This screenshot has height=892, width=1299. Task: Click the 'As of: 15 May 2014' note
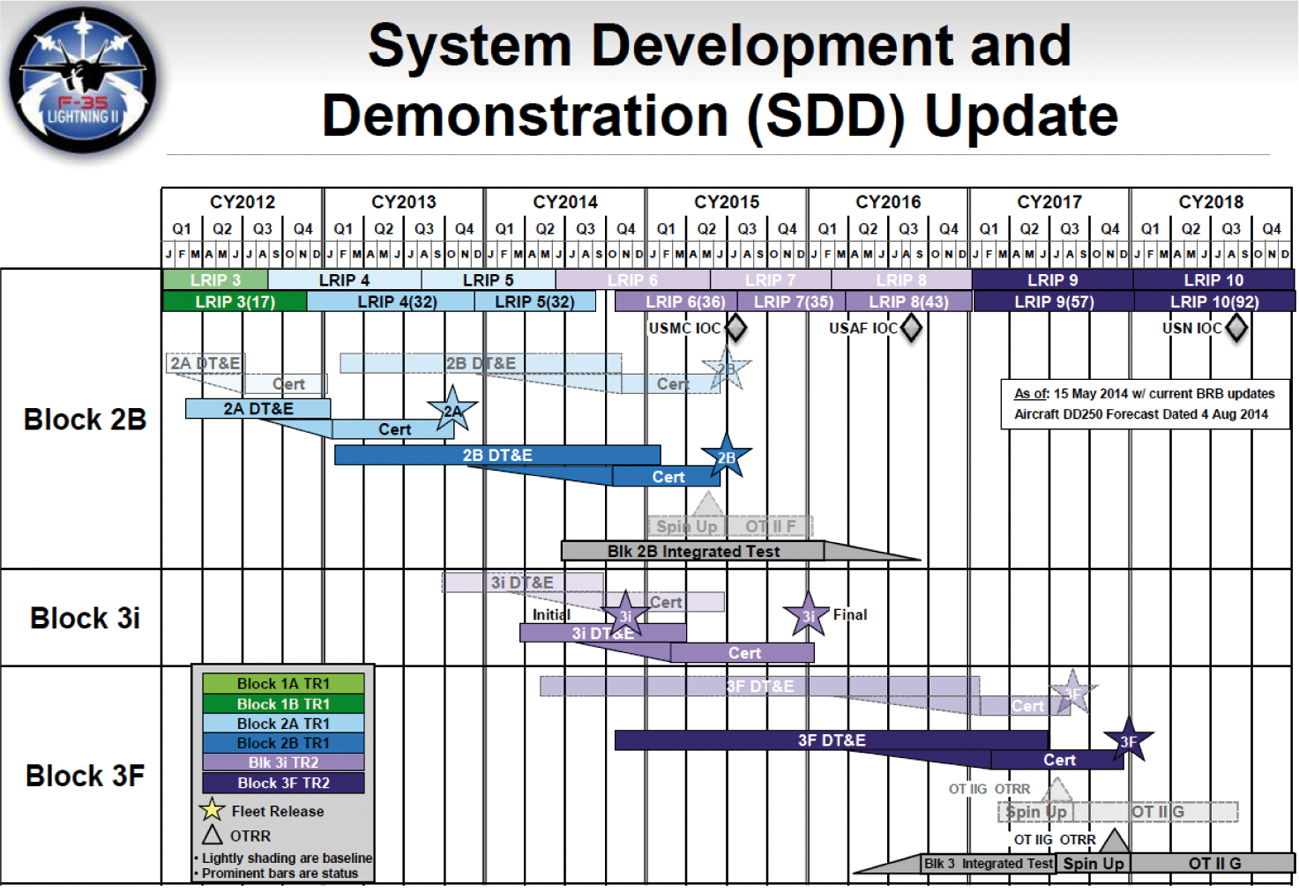click(x=1144, y=394)
